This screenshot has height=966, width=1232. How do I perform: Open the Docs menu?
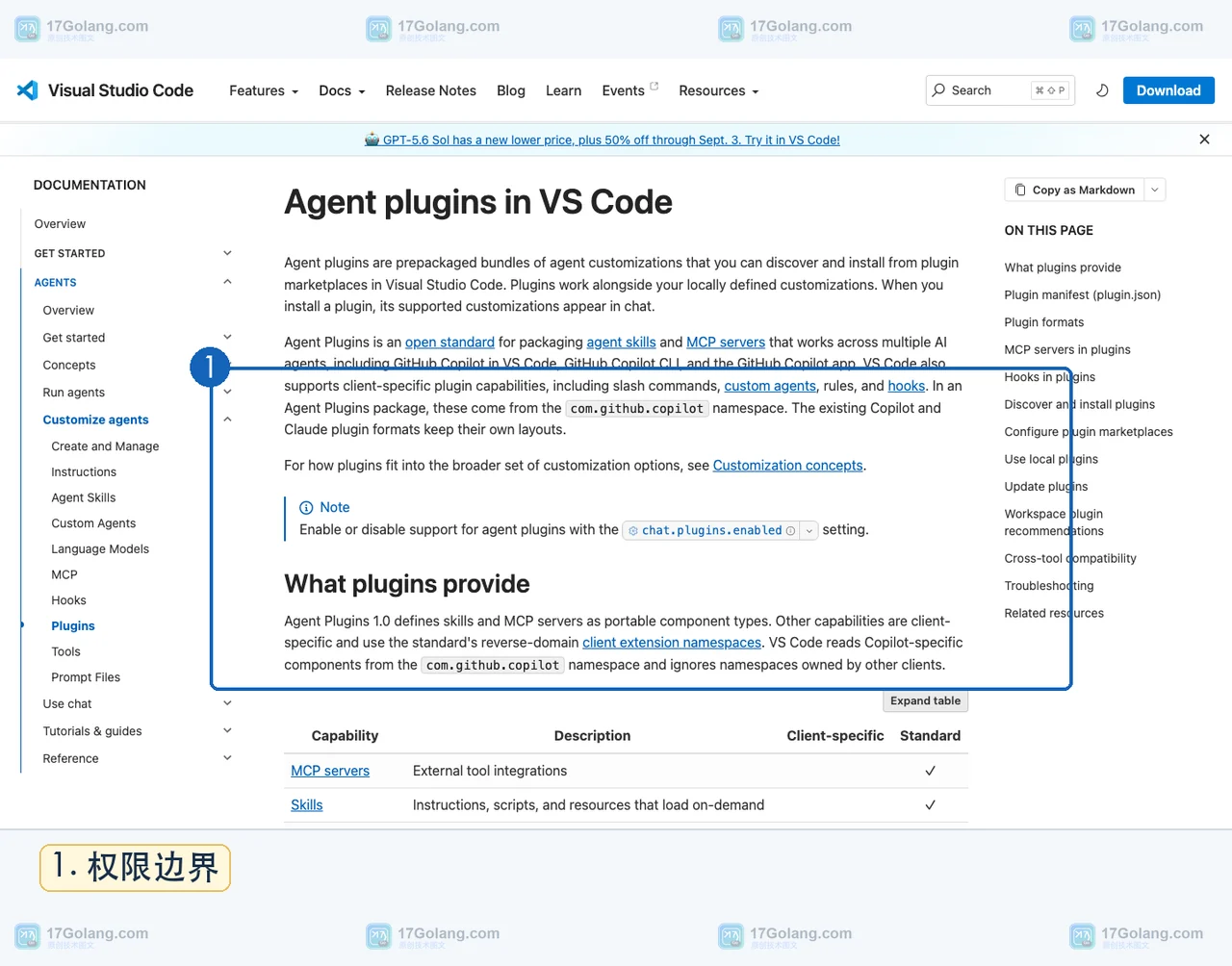coord(342,90)
